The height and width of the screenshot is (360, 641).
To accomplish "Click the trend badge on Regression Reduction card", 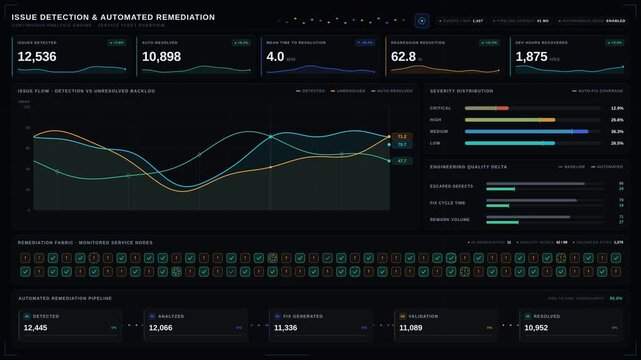I will click(x=489, y=42).
